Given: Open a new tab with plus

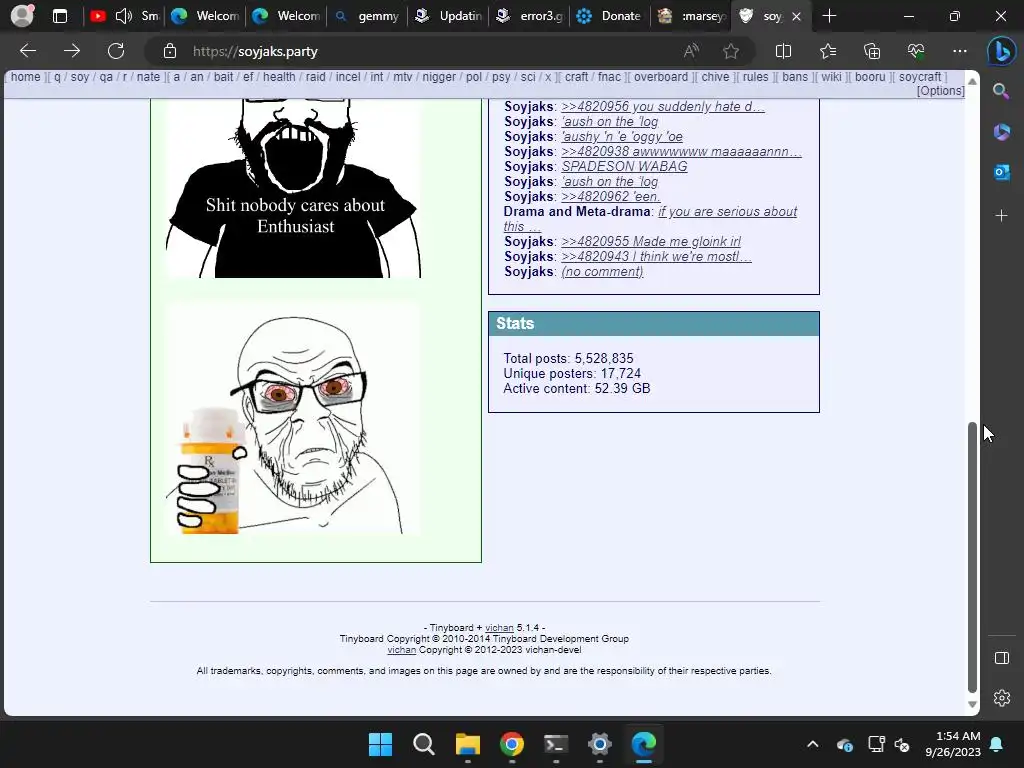Looking at the screenshot, I should (829, 16).
